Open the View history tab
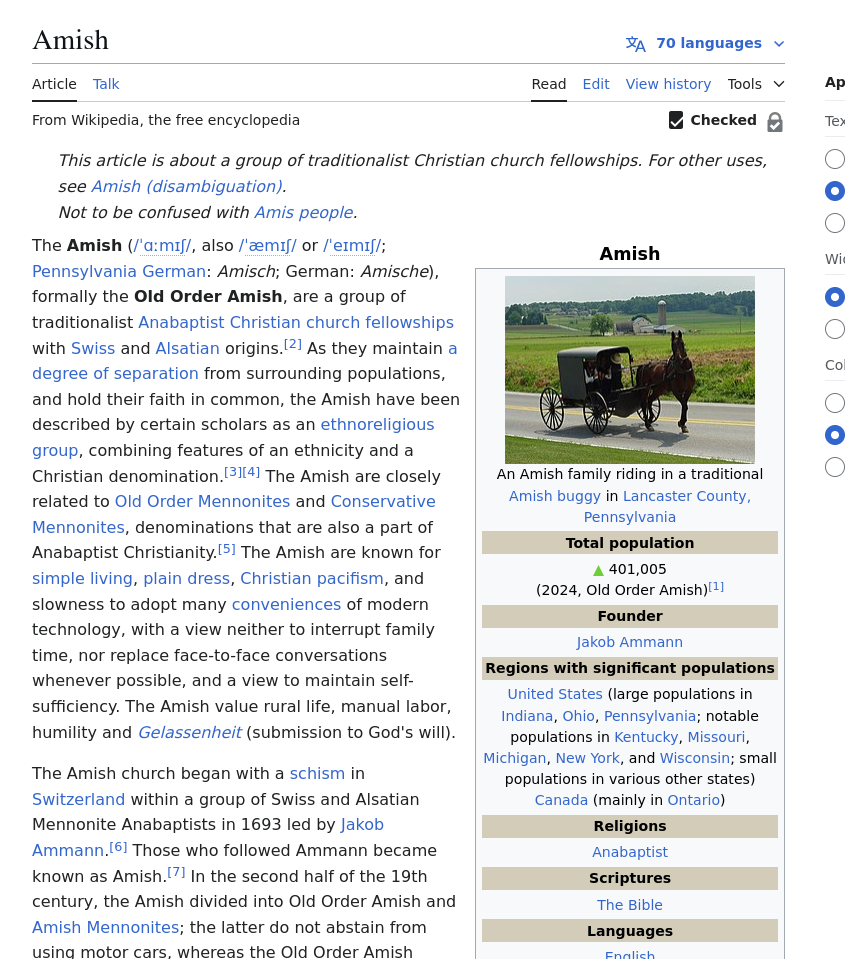Viewport: 845px width, 959px height. pyautogui.click(x=668, y=84)
